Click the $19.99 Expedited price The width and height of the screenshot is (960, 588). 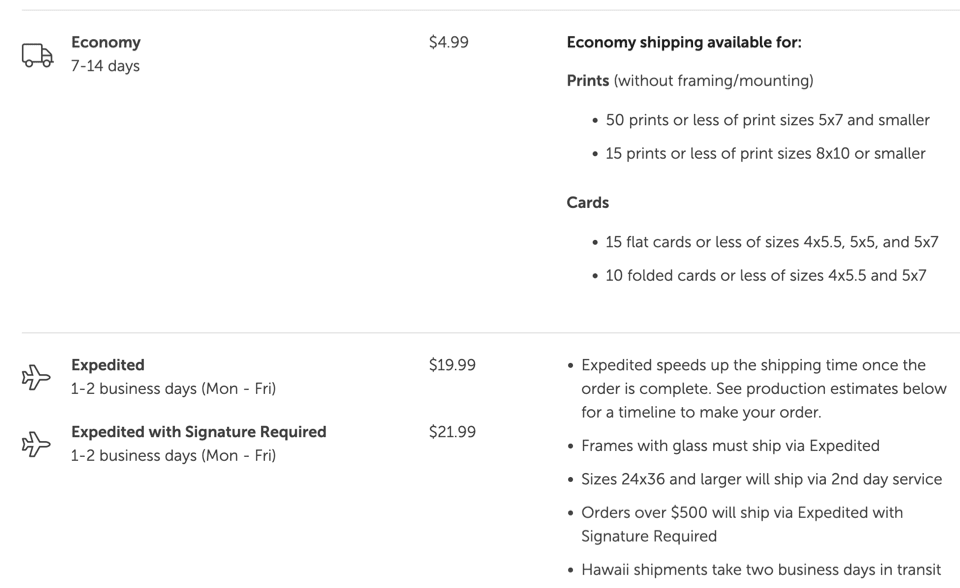(x=452, y=365)
